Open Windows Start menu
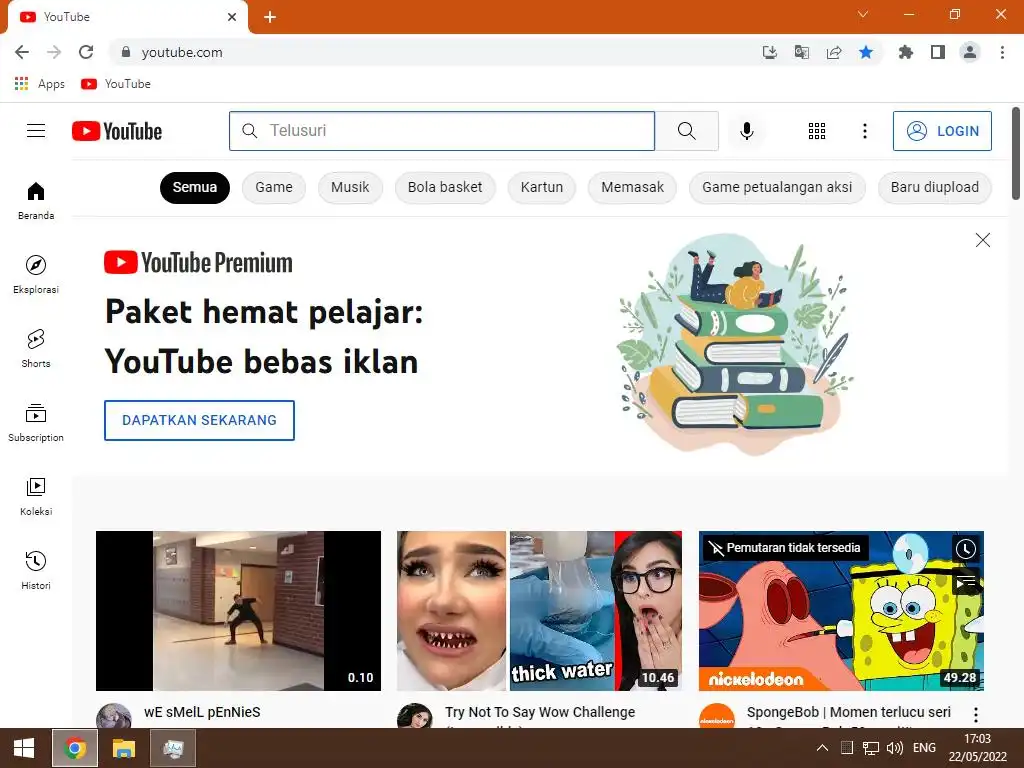 coord(24,748)
